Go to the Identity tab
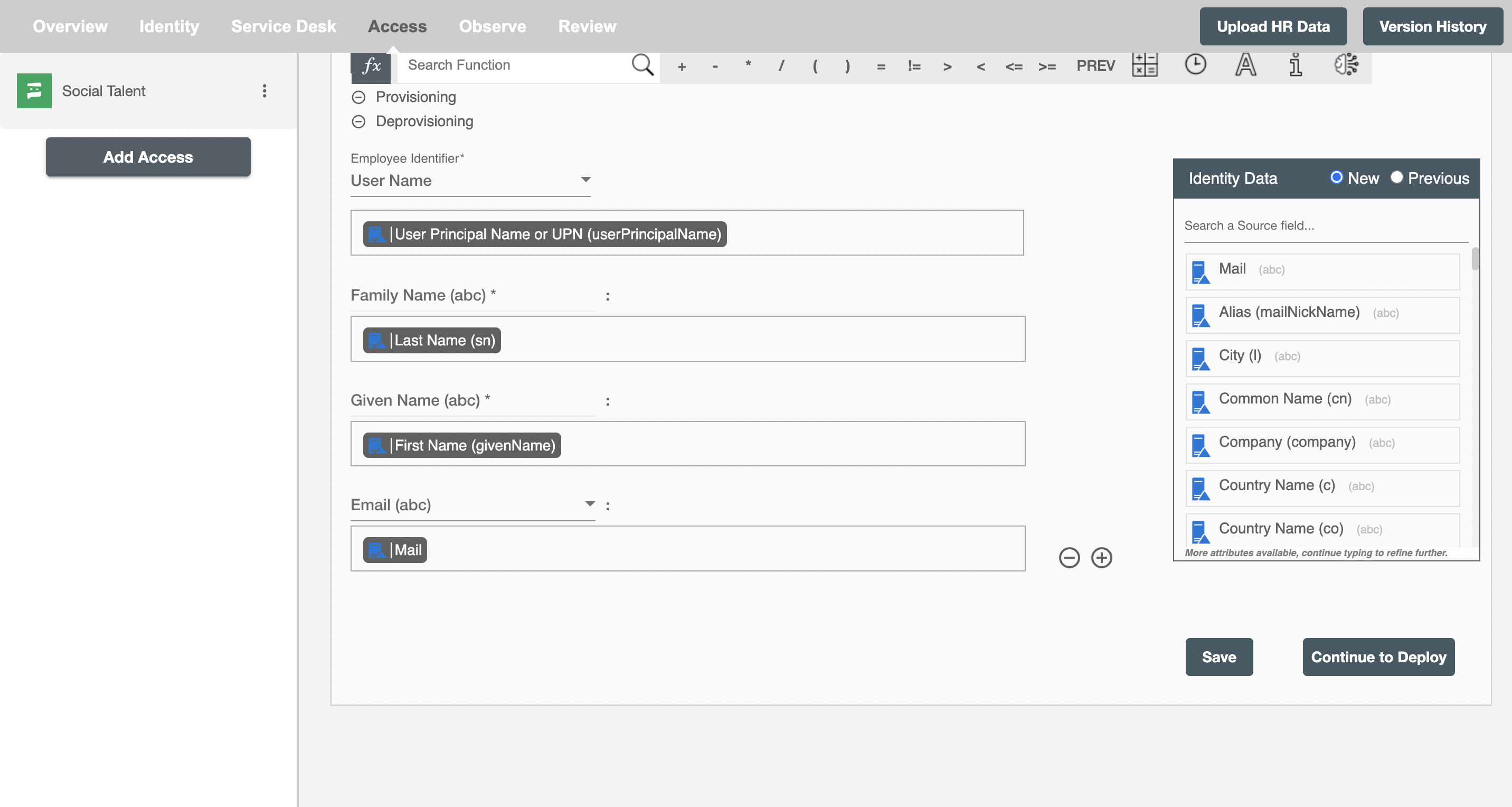 [x=169, y=26]
